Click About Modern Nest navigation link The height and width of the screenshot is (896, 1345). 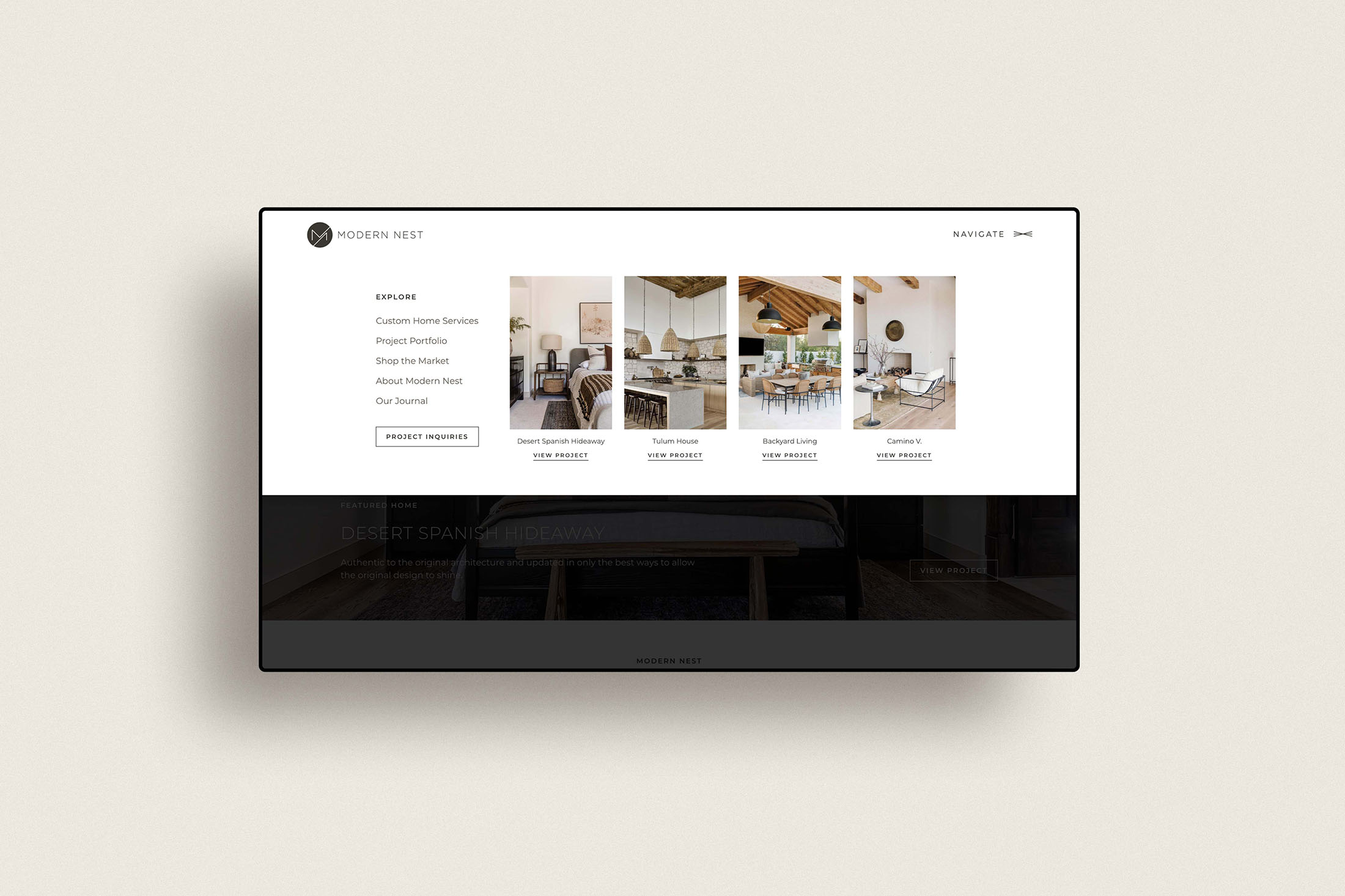419,381
